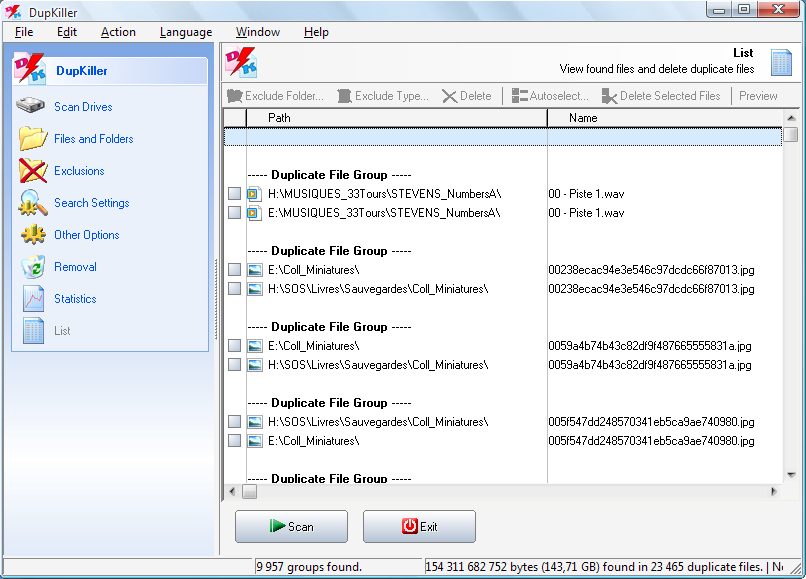Image resolution: width=806 pixels, height=579 pixels.
Task: Sort list by the Name column header
Action: 664,118
